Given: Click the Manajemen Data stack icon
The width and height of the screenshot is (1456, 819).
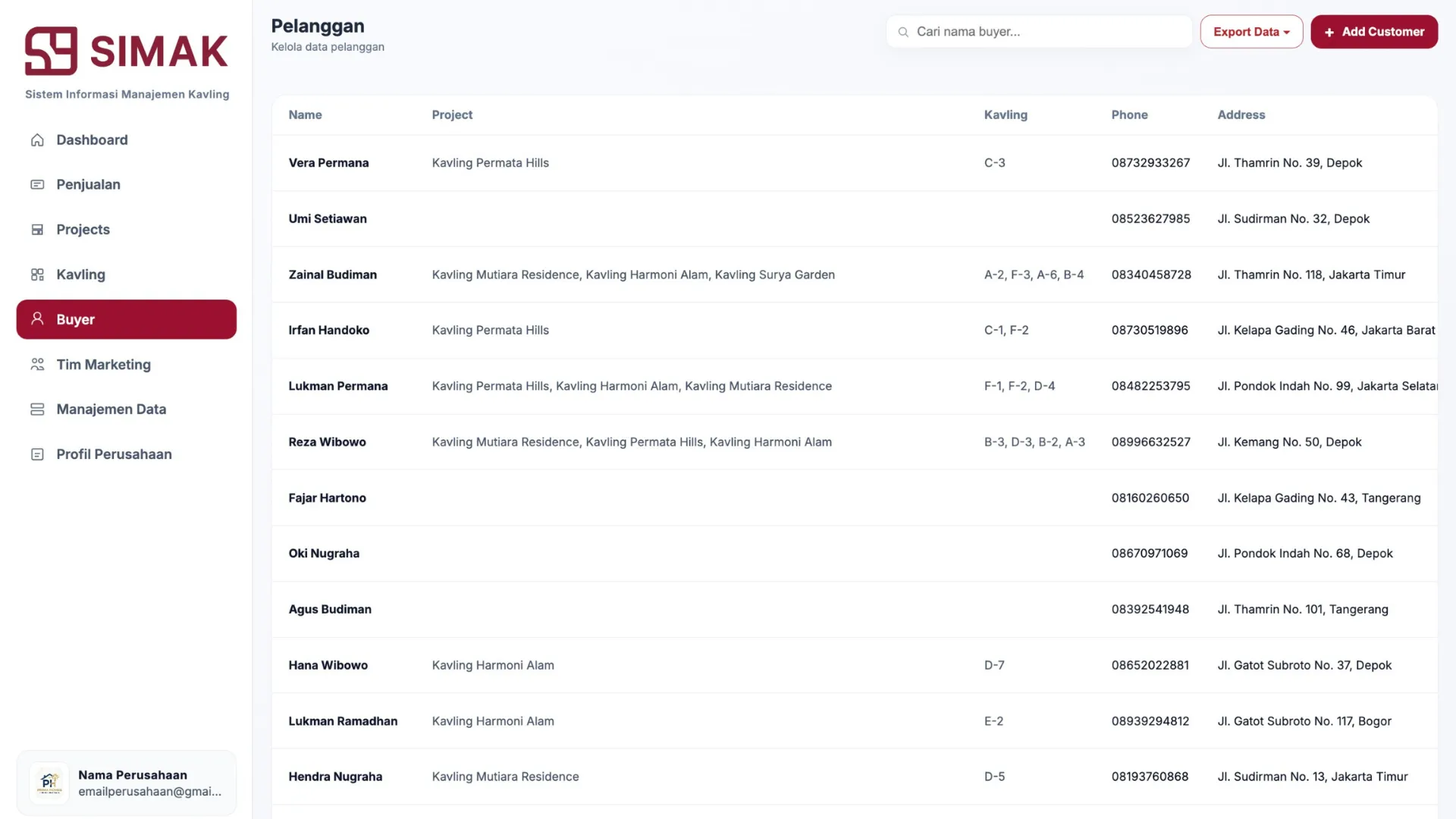Looking at the screenshot, I should click(37, 409).
